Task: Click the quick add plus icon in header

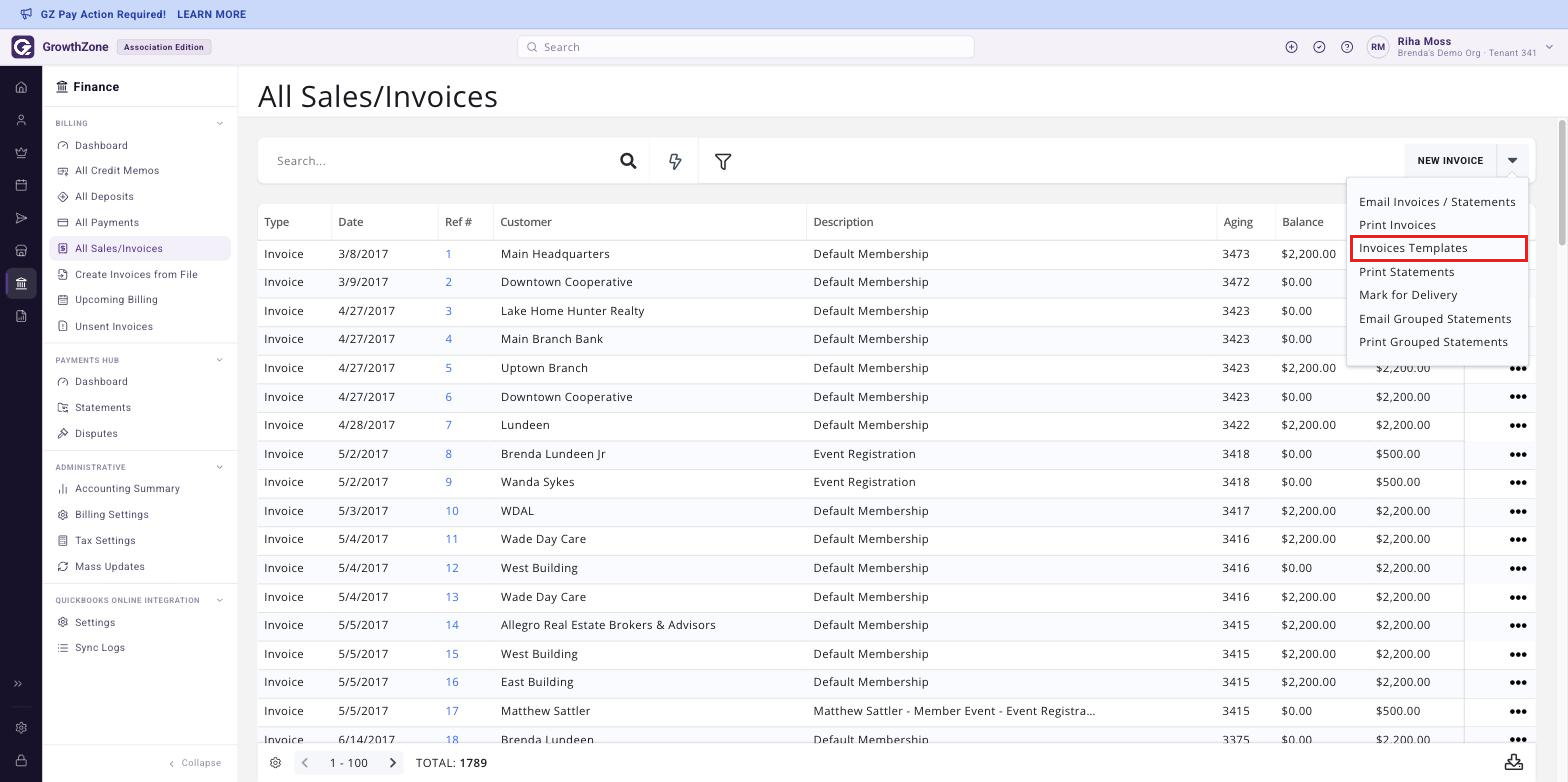Action: pyautogui.click(x=1291, y=47)
